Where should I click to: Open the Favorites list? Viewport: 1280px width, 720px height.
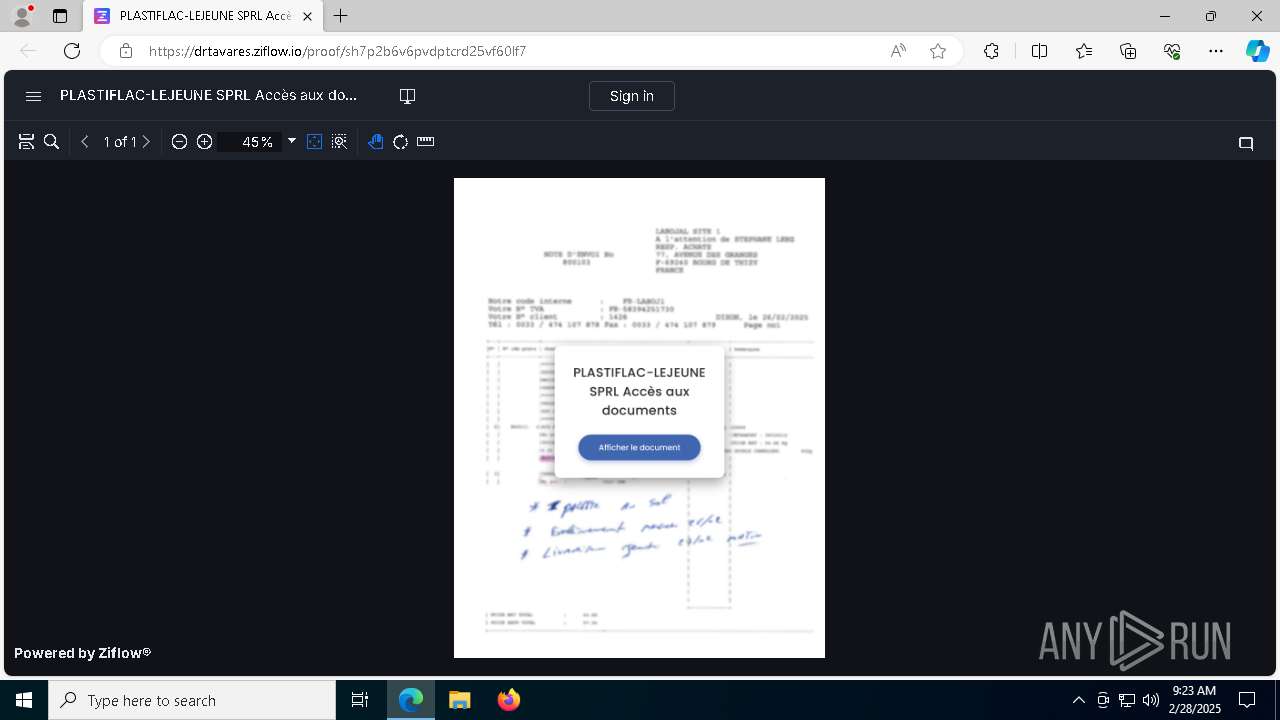(x=1084, y=51)
